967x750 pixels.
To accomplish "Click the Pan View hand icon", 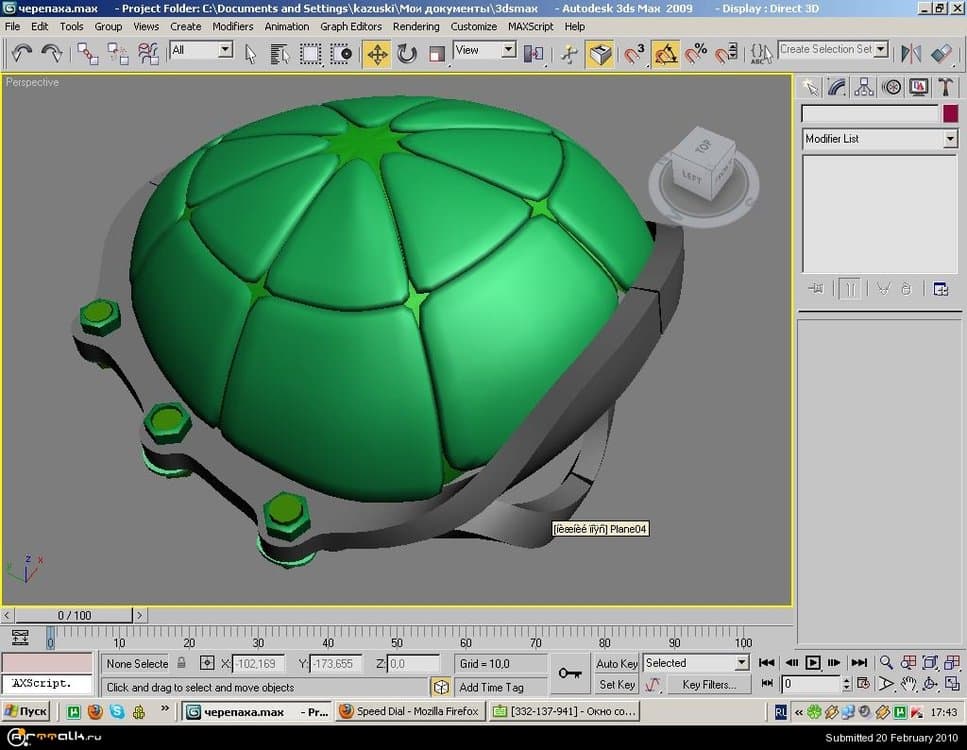I will click(908, 685).
